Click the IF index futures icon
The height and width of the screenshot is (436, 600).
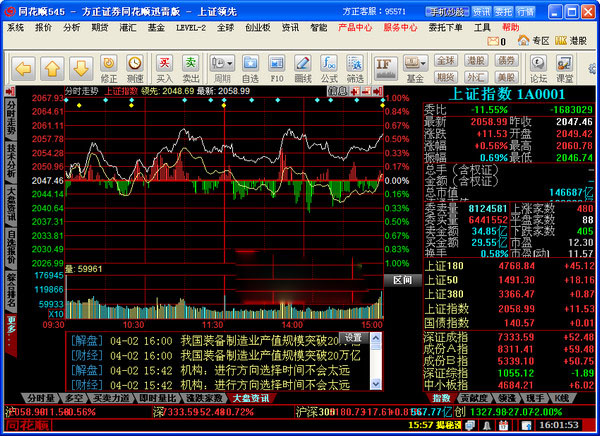[x=385, y=69]
